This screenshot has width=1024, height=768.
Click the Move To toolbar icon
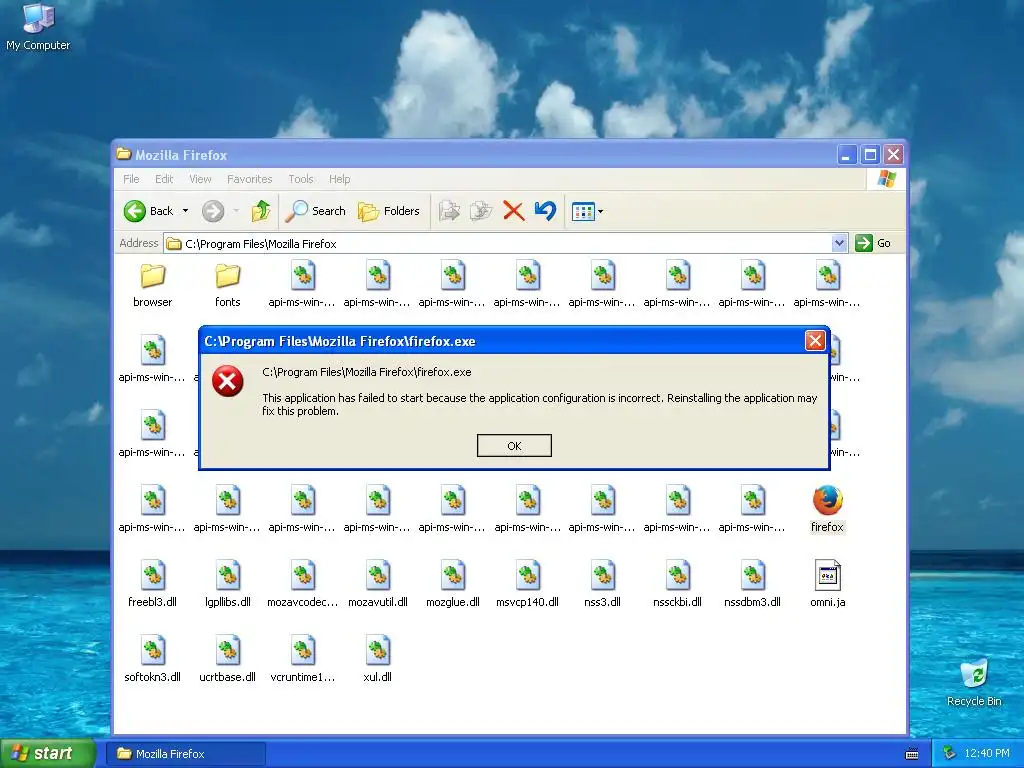pyautogui.click(x=449, y=211)
